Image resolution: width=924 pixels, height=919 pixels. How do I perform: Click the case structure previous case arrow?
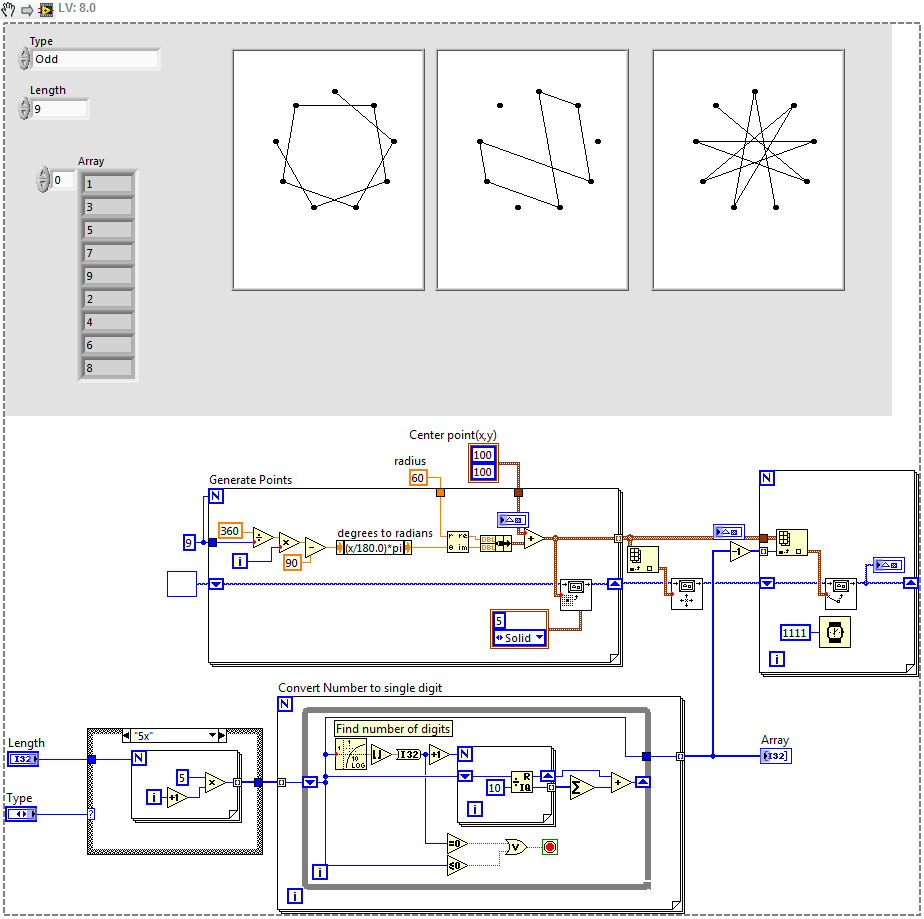click(126, 736)
